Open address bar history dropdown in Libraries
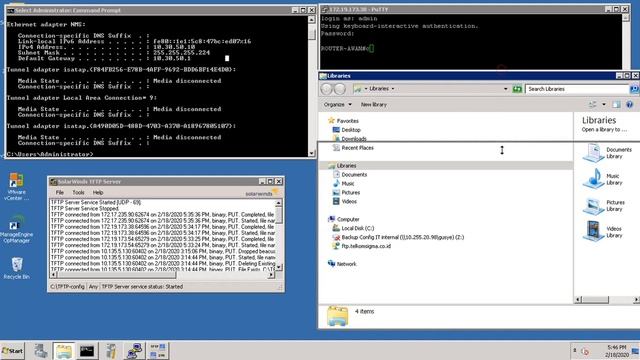The width and height of the screenshot is (640, 360). 505,89
